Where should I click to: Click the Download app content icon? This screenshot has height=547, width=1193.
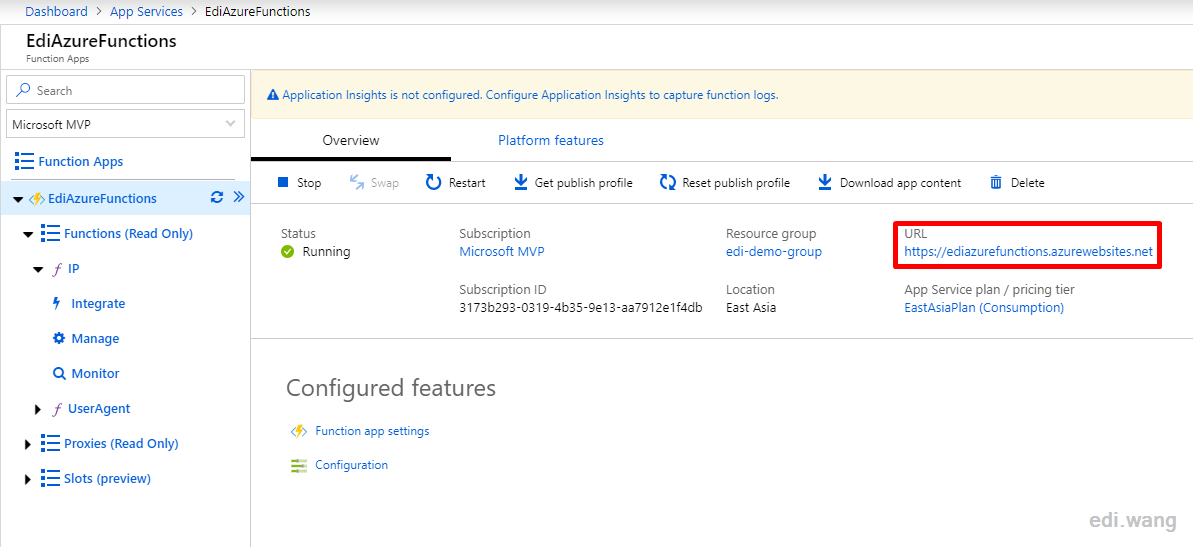coord(825,183)
